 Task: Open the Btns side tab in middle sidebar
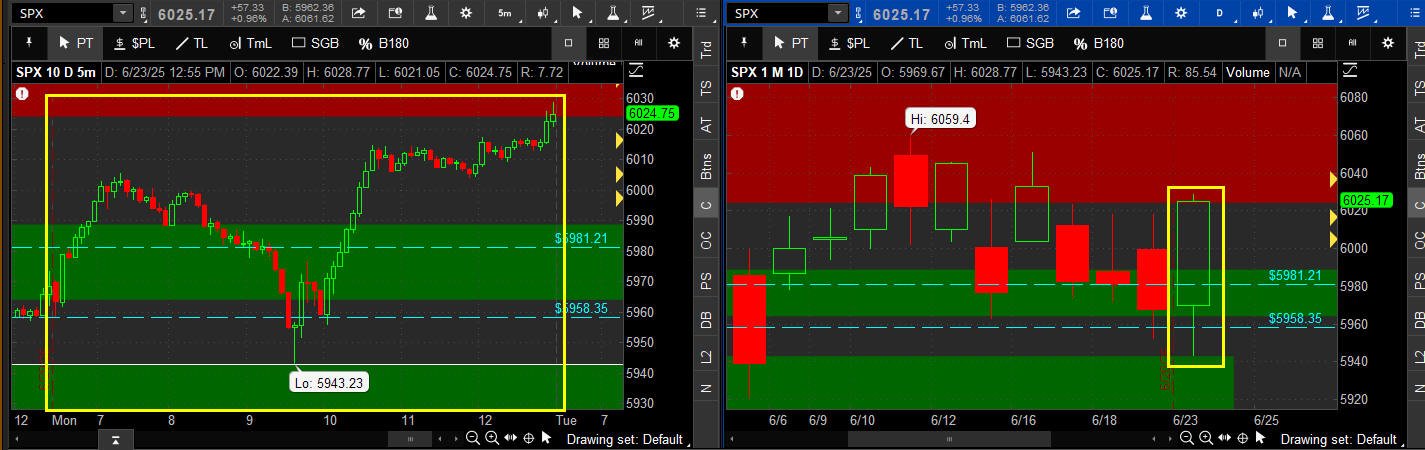click(707, 166)
